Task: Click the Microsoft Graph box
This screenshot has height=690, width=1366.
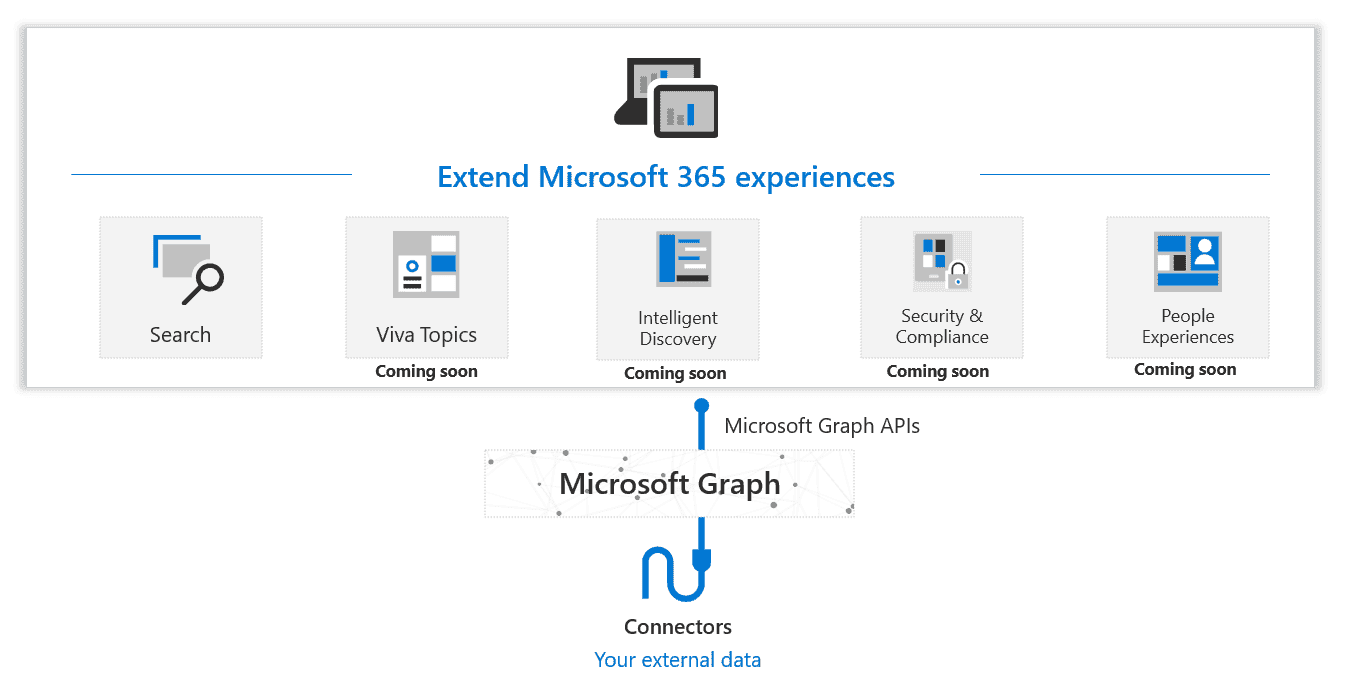Action: [669, 484]
